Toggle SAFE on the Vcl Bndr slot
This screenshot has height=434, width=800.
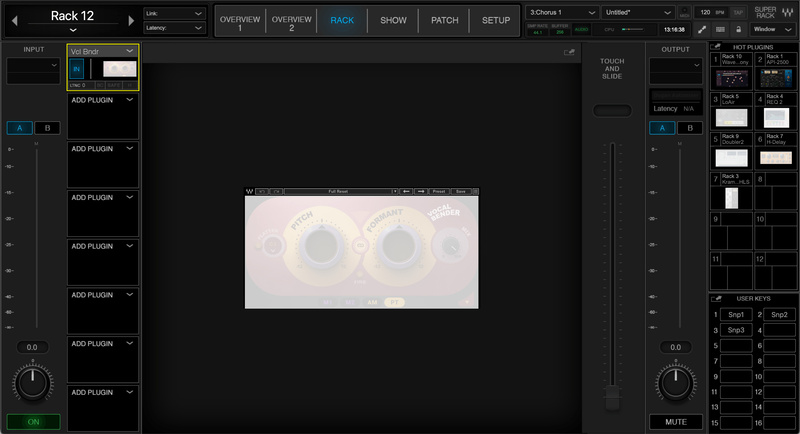point(114,85)
